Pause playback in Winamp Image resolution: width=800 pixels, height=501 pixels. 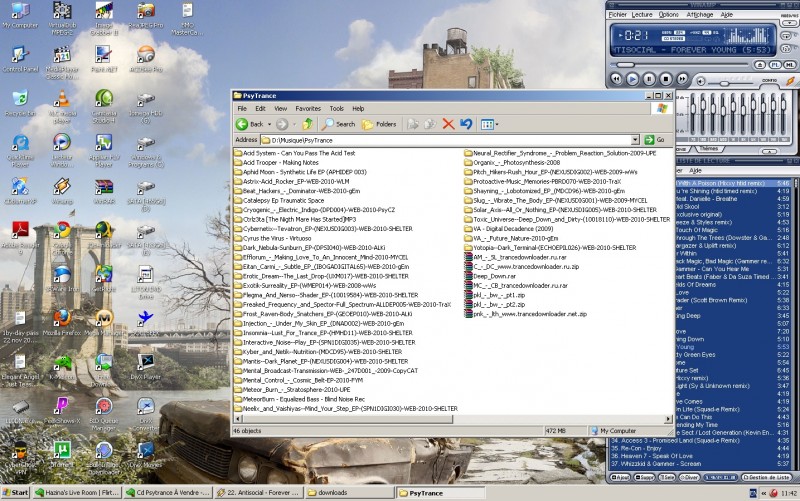649,79
